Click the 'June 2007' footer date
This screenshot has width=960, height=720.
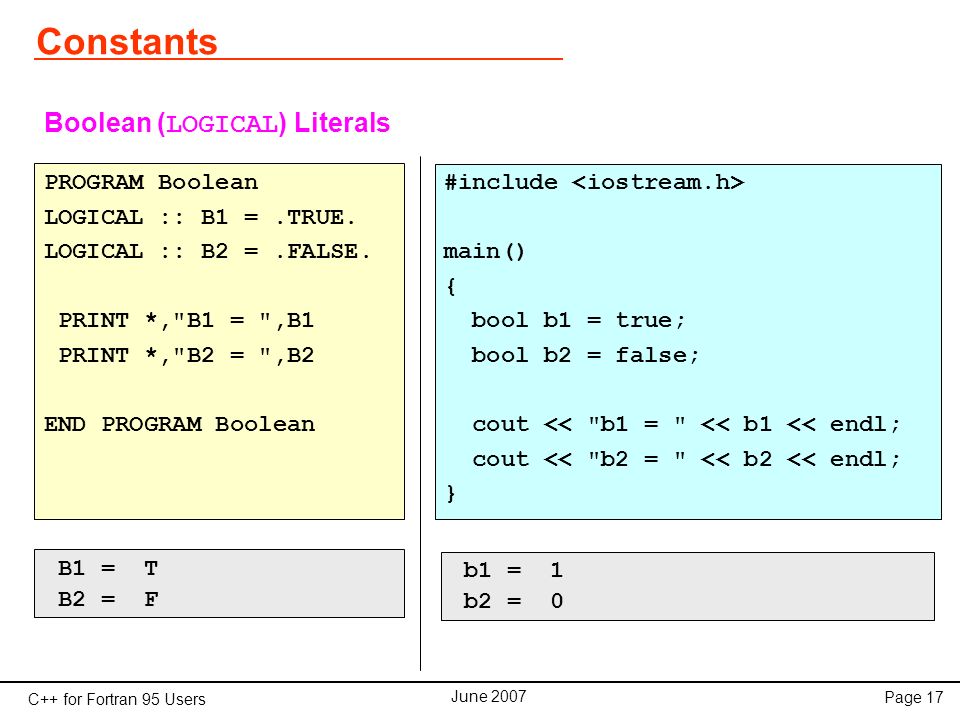pyautogui.click(x=489, y=696)
